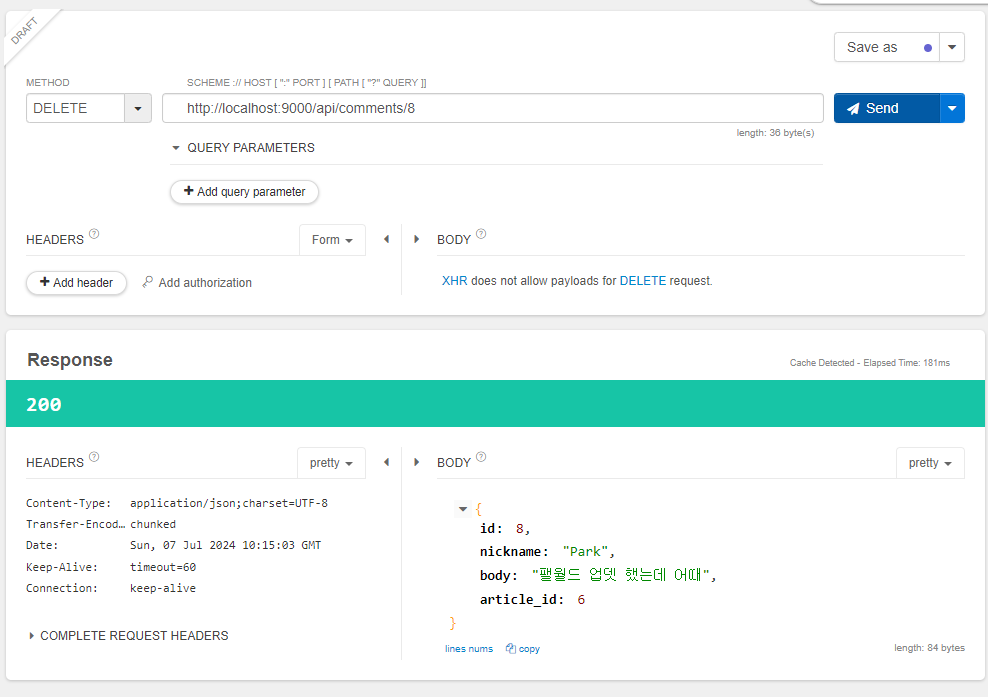
Task: Select the Content-Type header value
Action: pos(229,503)
